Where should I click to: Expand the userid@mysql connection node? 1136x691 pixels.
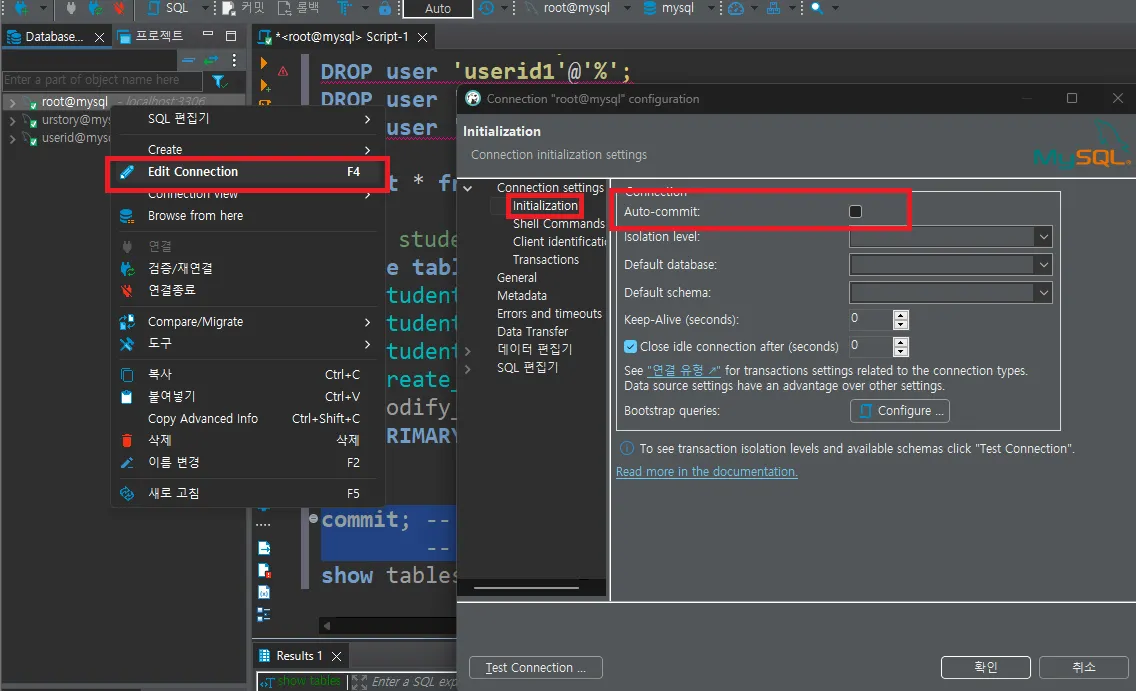click(12, 138)
